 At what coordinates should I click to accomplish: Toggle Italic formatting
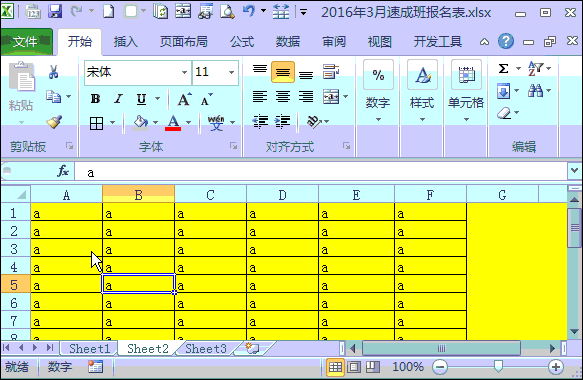[x=118, y=99]
